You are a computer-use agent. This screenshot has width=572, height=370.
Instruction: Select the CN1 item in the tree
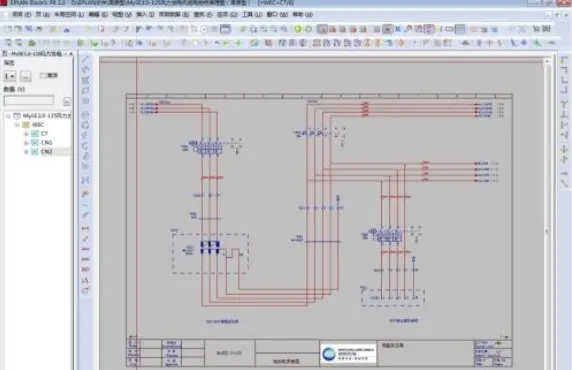(x=46, y=143)
